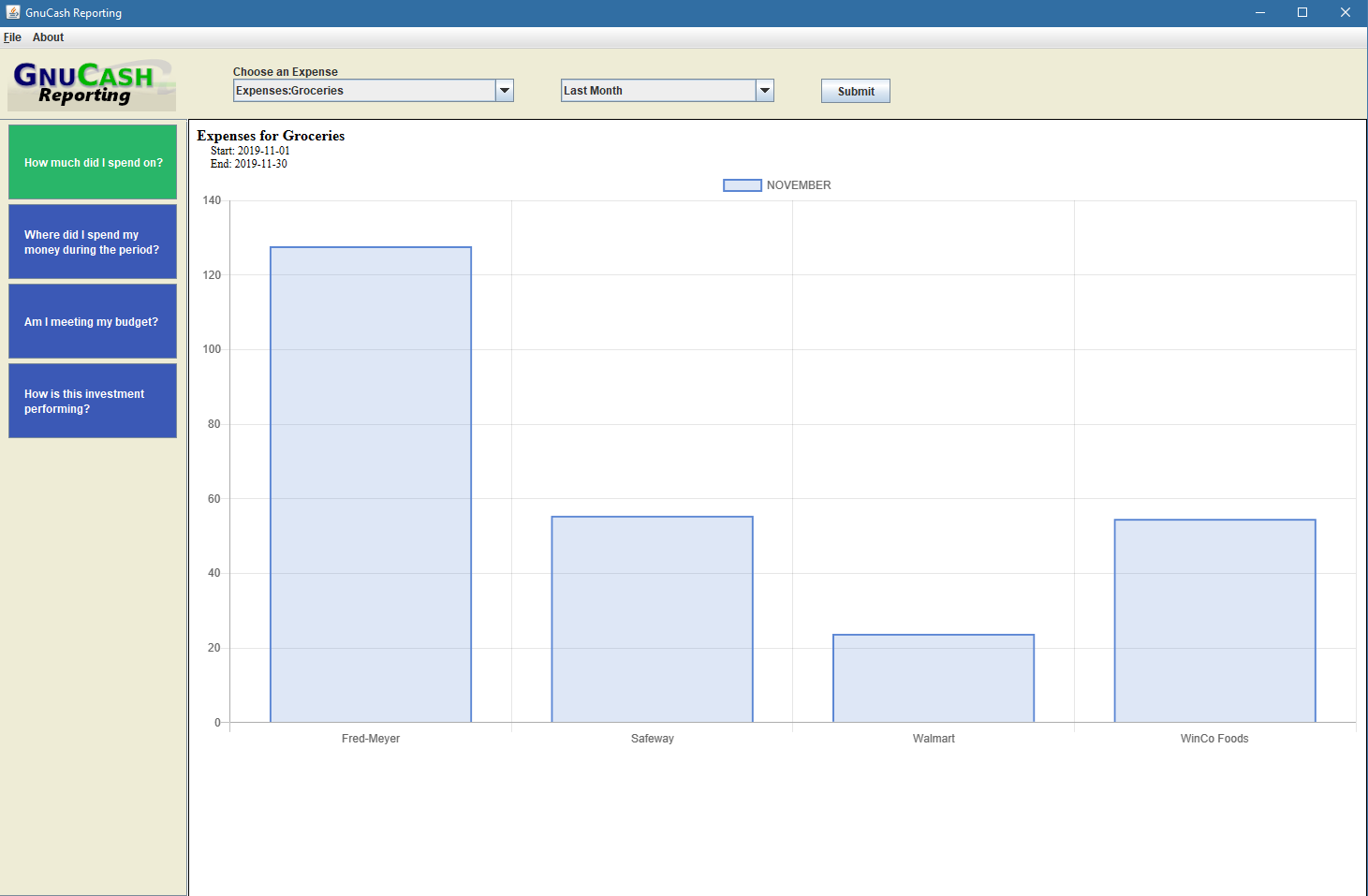Click the Walmart bar in chart
This screenshot has height=896, width=1368.
pyautogui.click(x=934, y=678)
